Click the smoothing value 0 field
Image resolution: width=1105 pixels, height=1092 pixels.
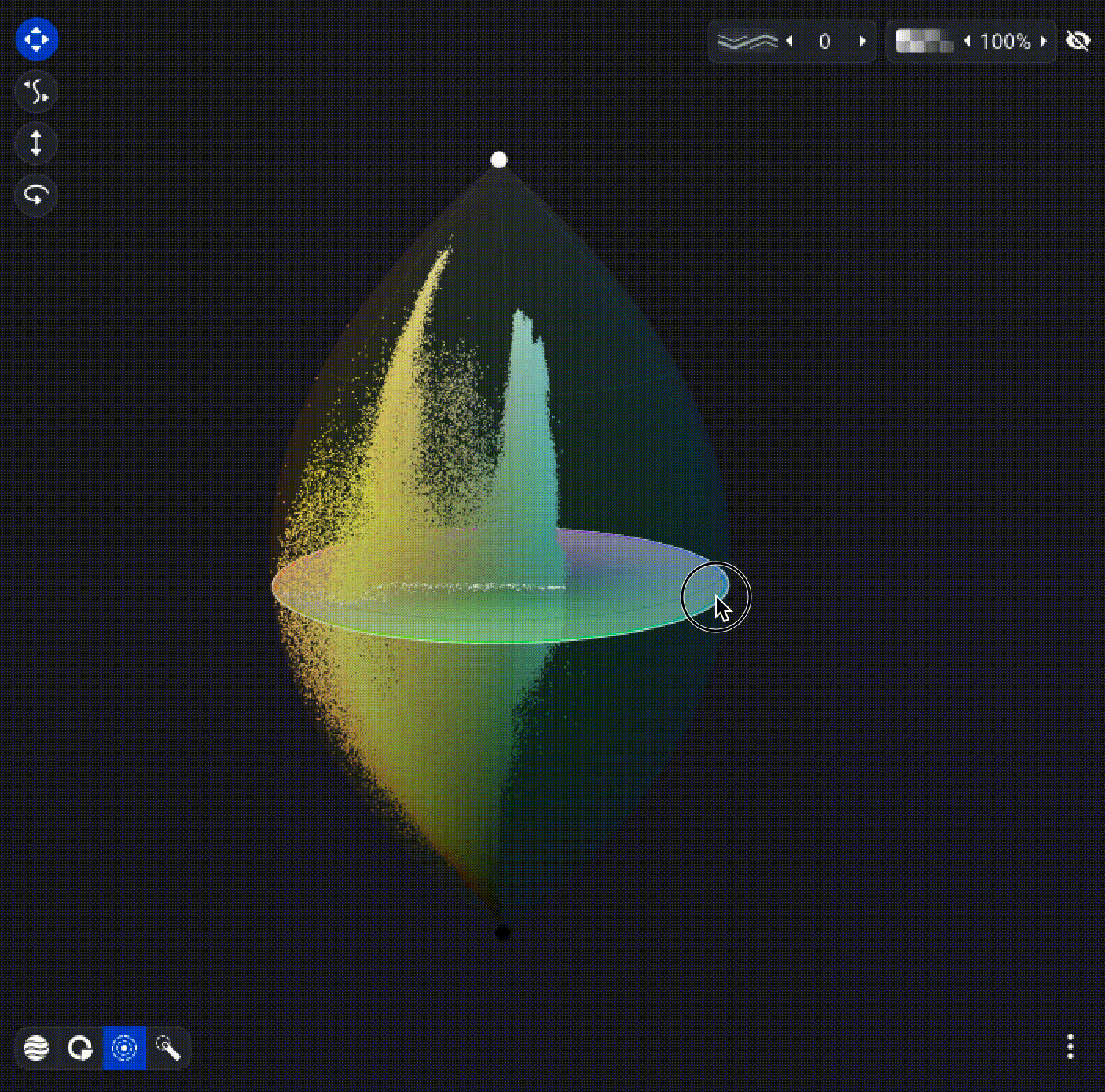pos(824,41)
